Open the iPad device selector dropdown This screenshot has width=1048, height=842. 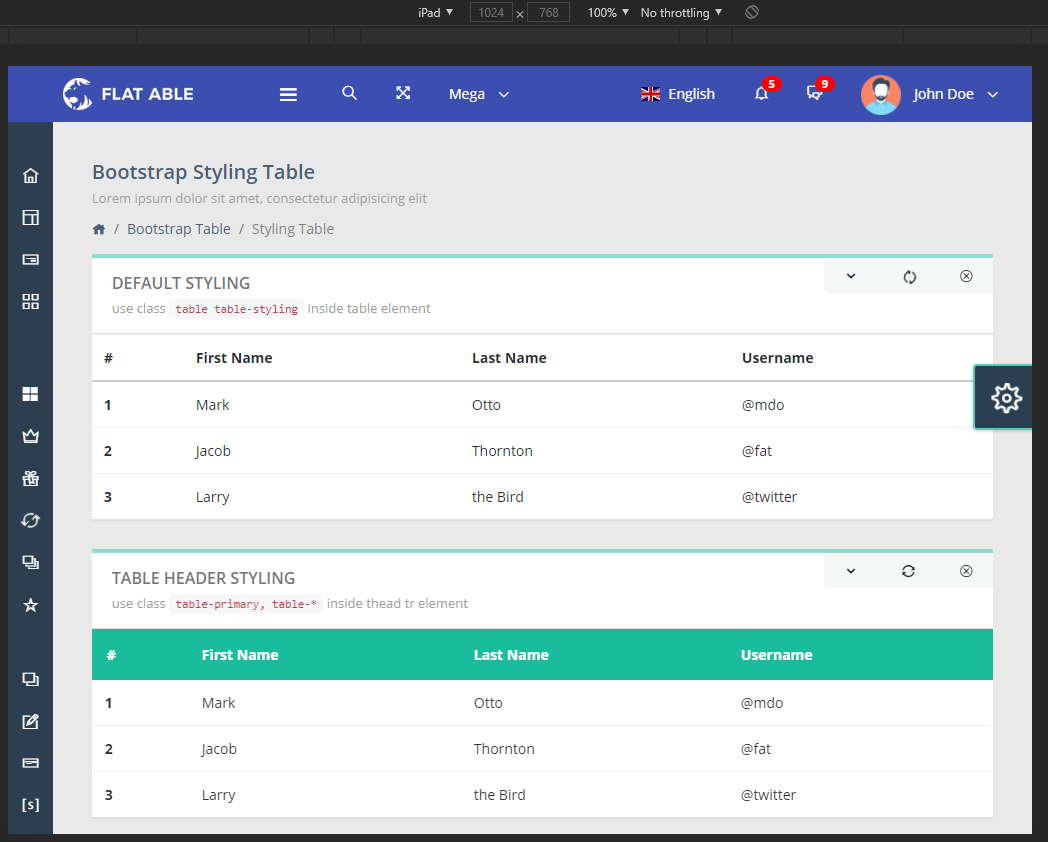(x=435, y=12)
